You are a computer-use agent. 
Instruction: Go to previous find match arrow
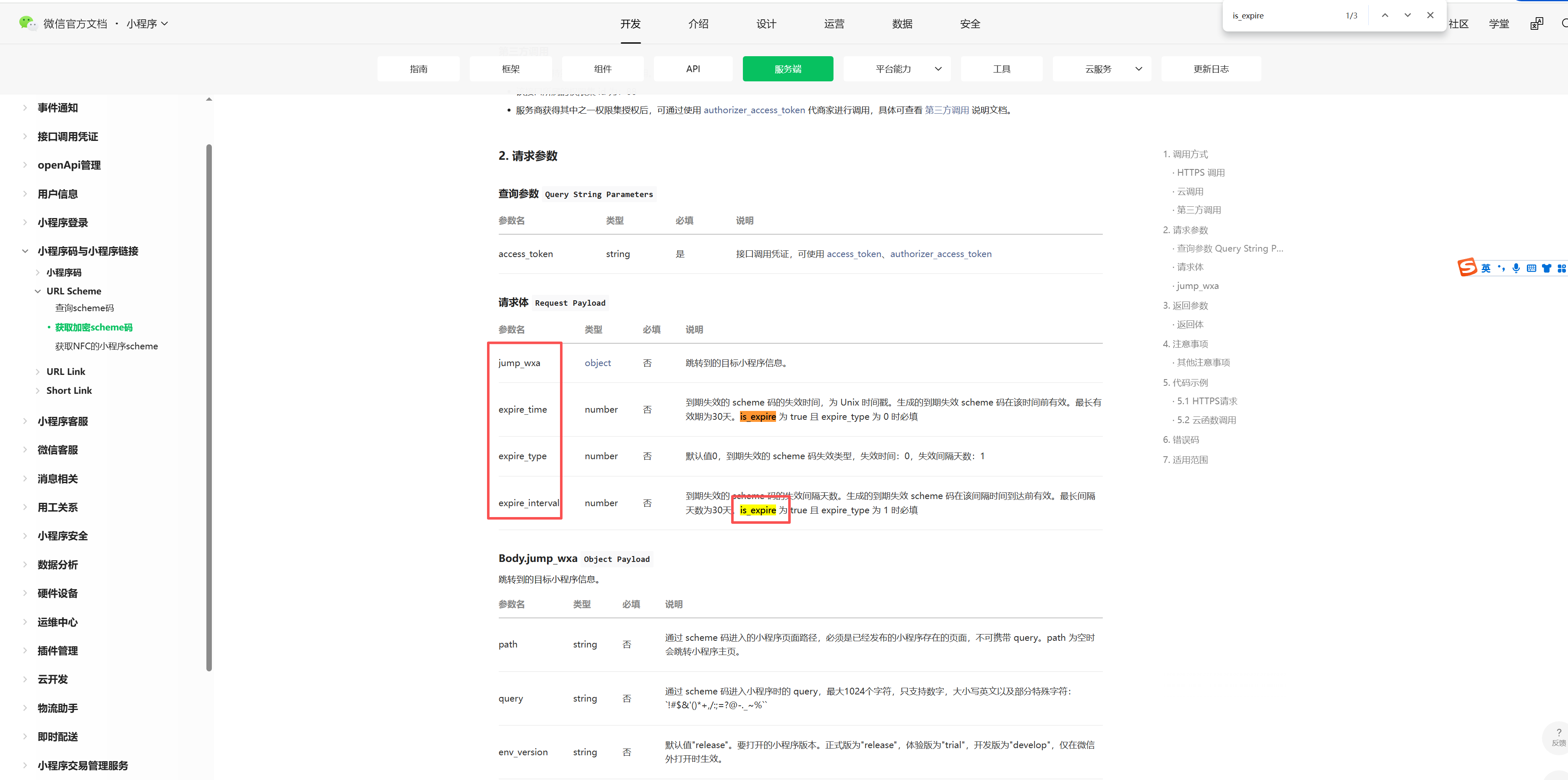click(1385, 15)
